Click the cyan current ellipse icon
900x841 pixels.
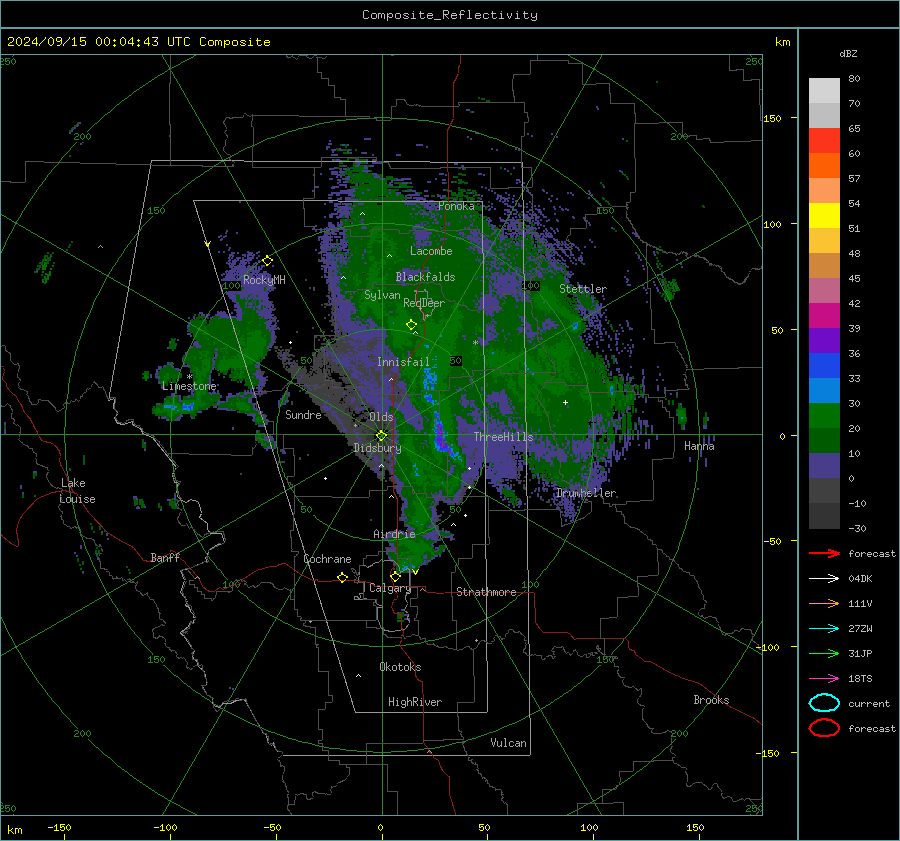pos(824,703)
